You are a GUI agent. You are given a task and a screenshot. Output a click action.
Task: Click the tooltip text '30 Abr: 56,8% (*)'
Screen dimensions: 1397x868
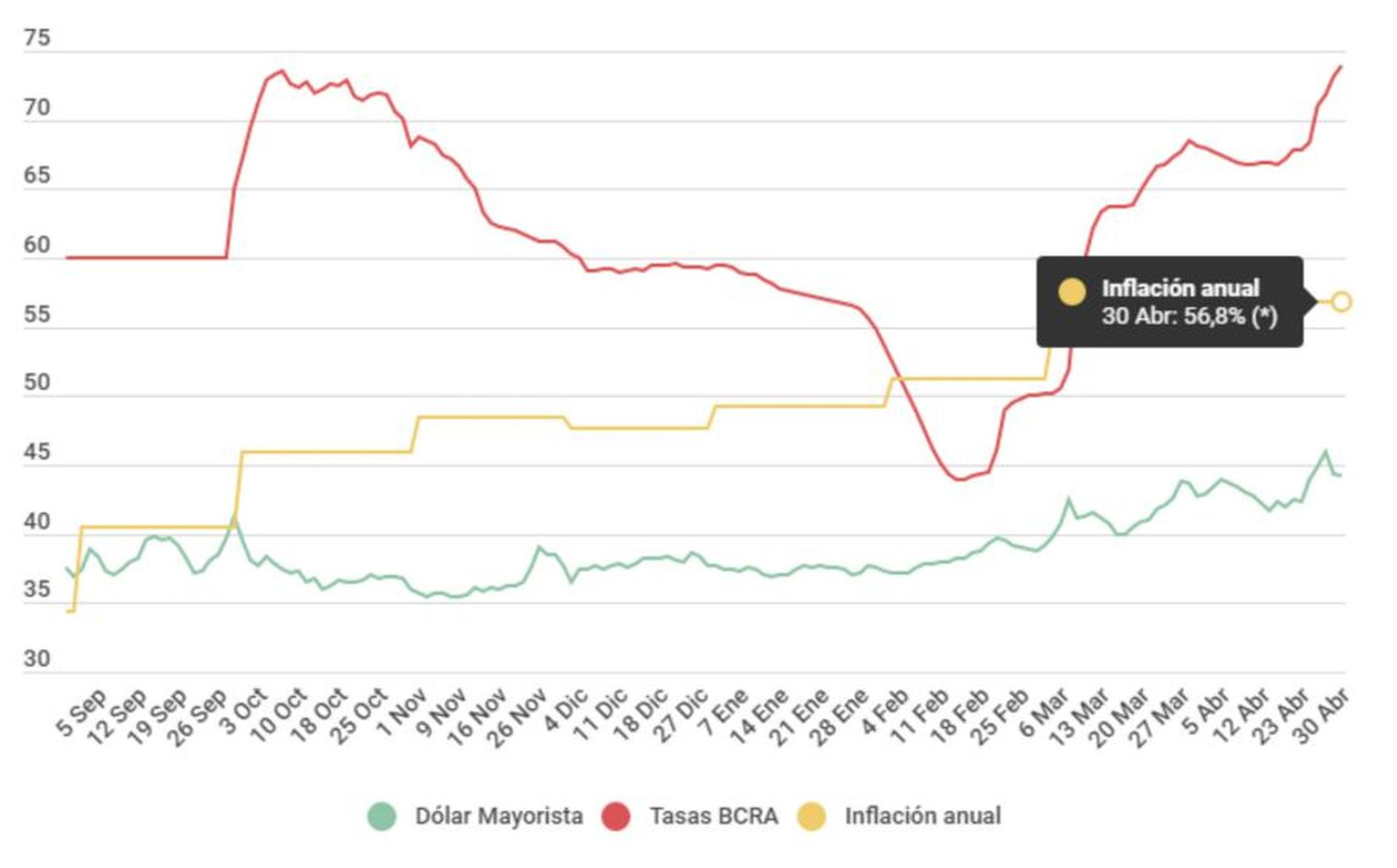1189,317
